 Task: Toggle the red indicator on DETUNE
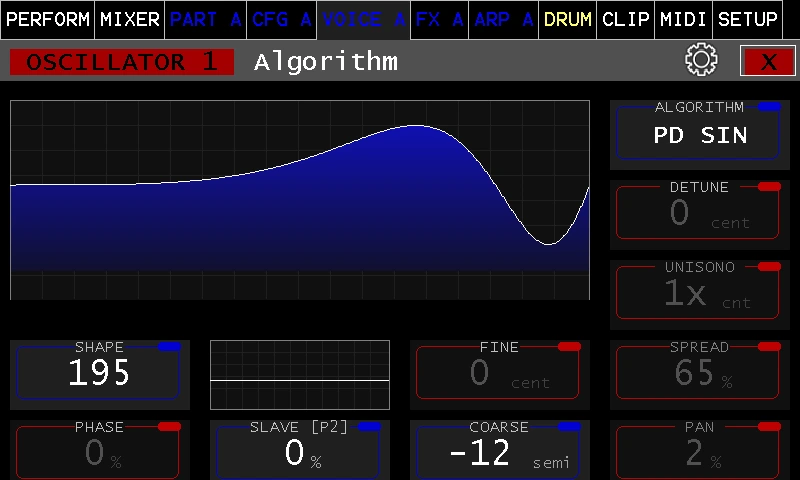coord(769,187)
